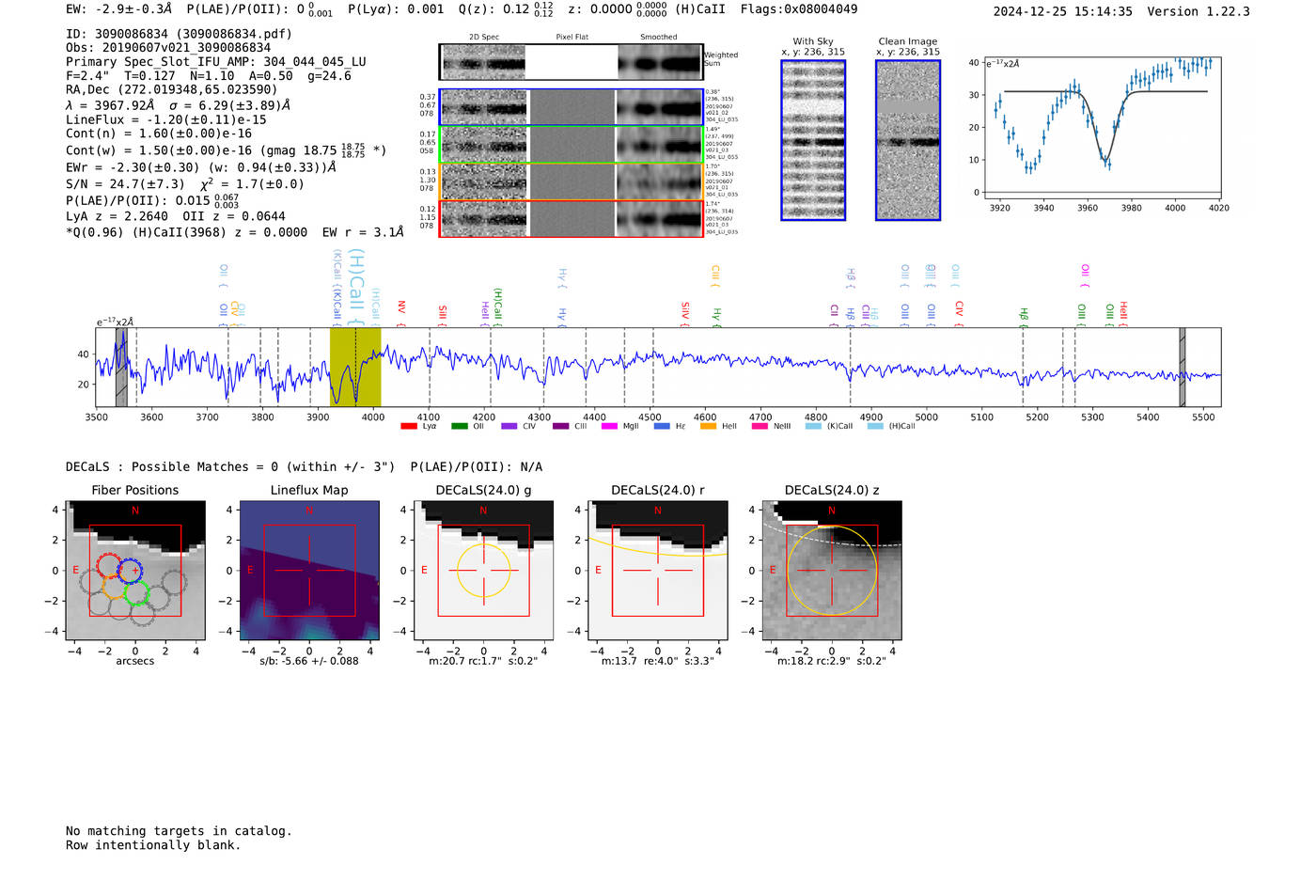Click the Smoothed column header
The image size is (1316, 896).
658,38
